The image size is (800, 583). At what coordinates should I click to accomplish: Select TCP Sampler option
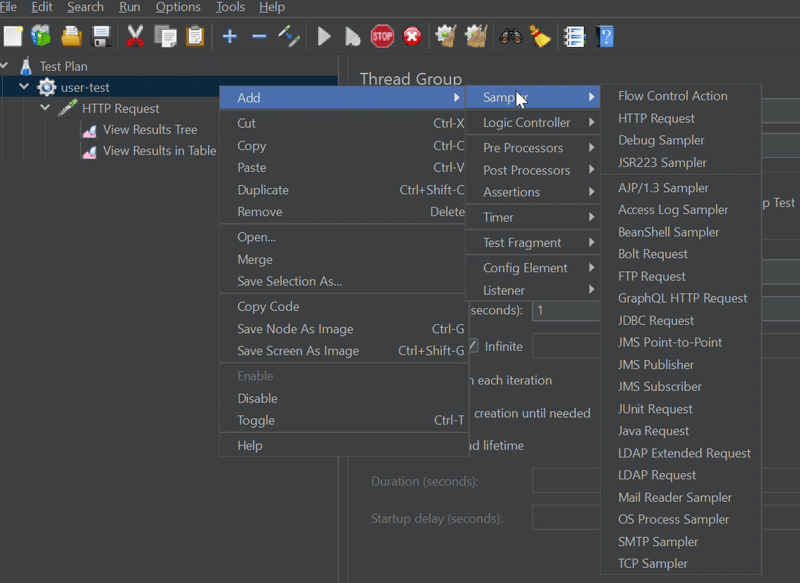(681, 564)
